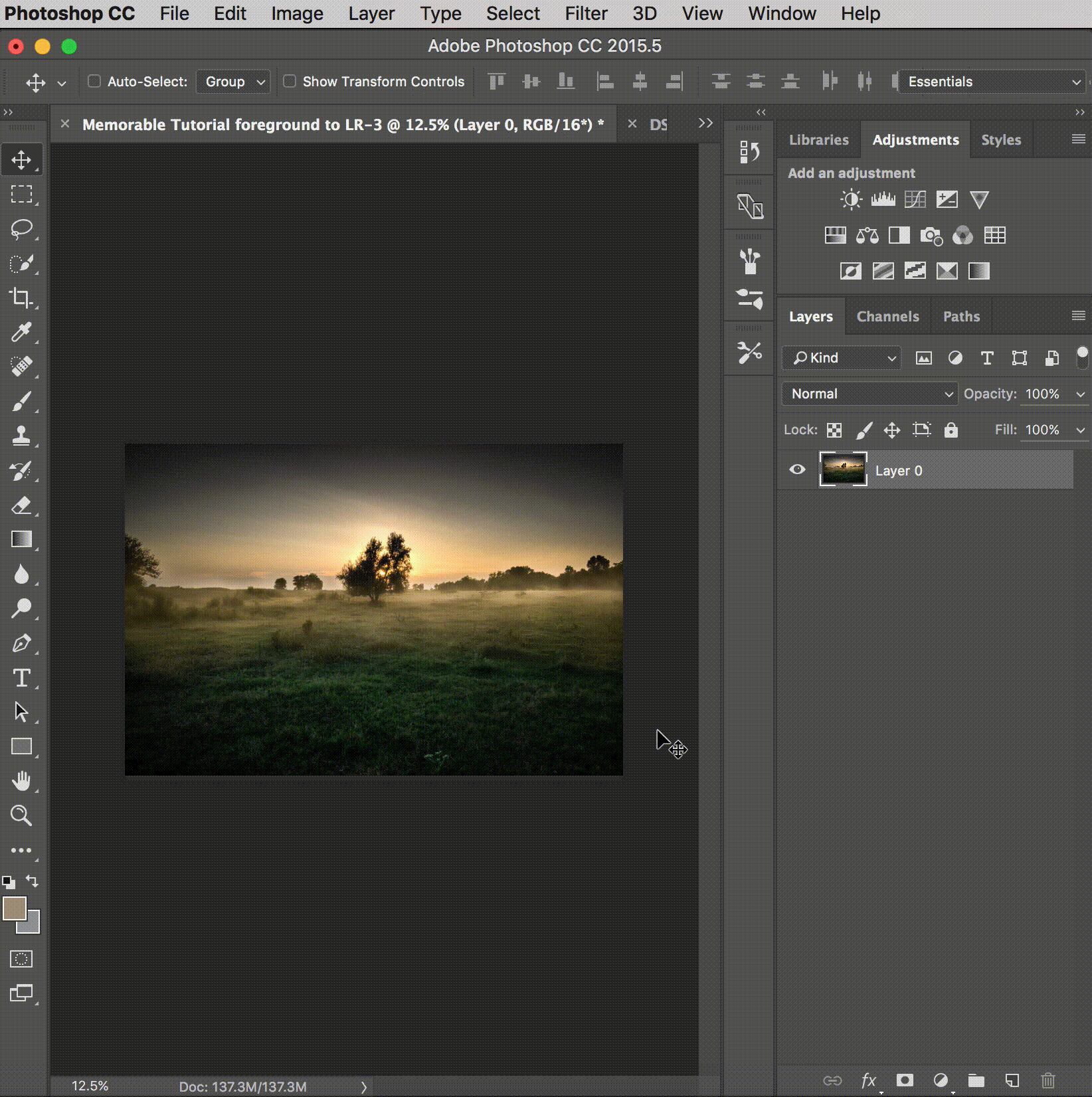The image size is (1092, 1097).
Task: Select the Zoom tool in toolbar
Action: click(21, 815)
